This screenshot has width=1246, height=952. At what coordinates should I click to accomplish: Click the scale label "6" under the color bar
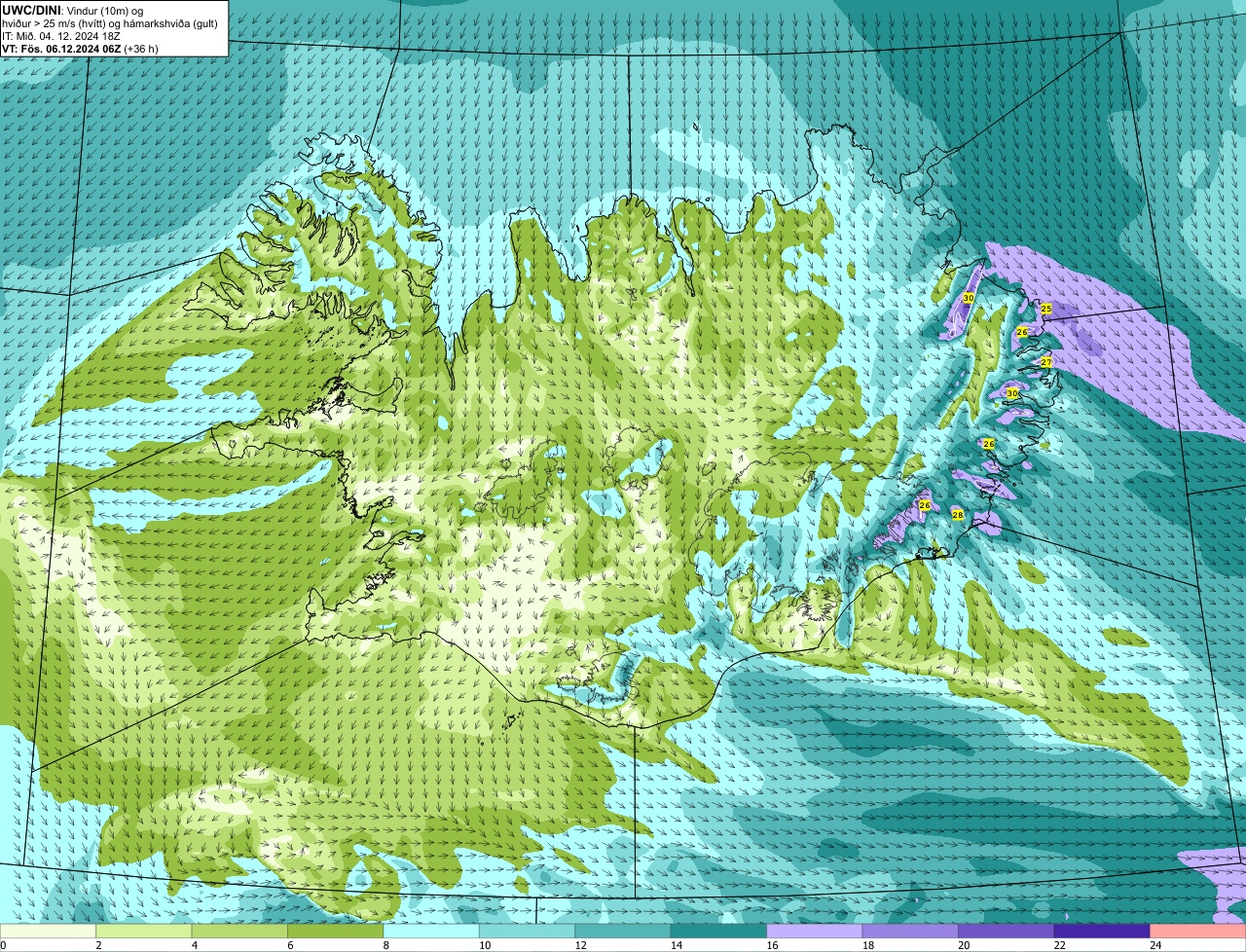click(x=290, y=945)
